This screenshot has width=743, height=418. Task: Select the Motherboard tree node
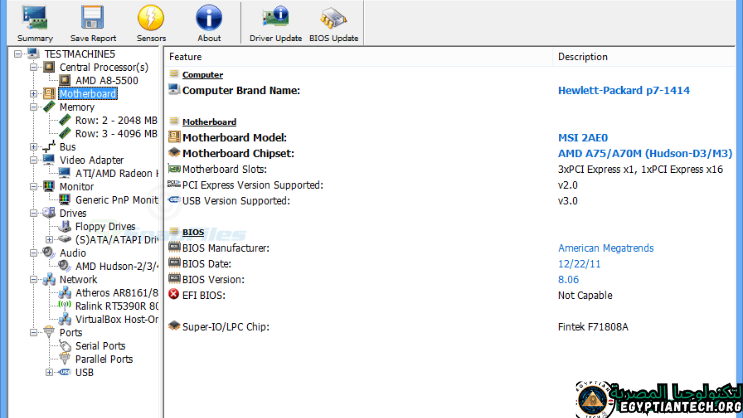(x=88, y=94)
